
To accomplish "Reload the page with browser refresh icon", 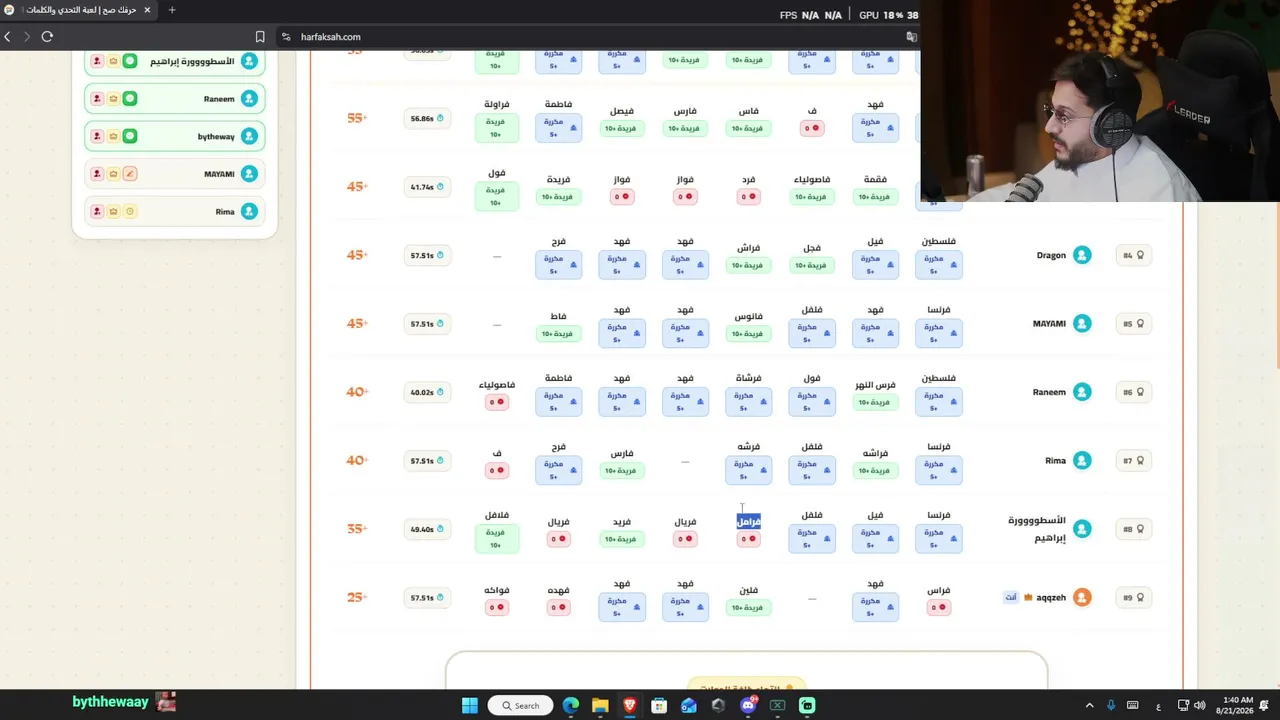I will pyautogui.click(x=47, y=37).
